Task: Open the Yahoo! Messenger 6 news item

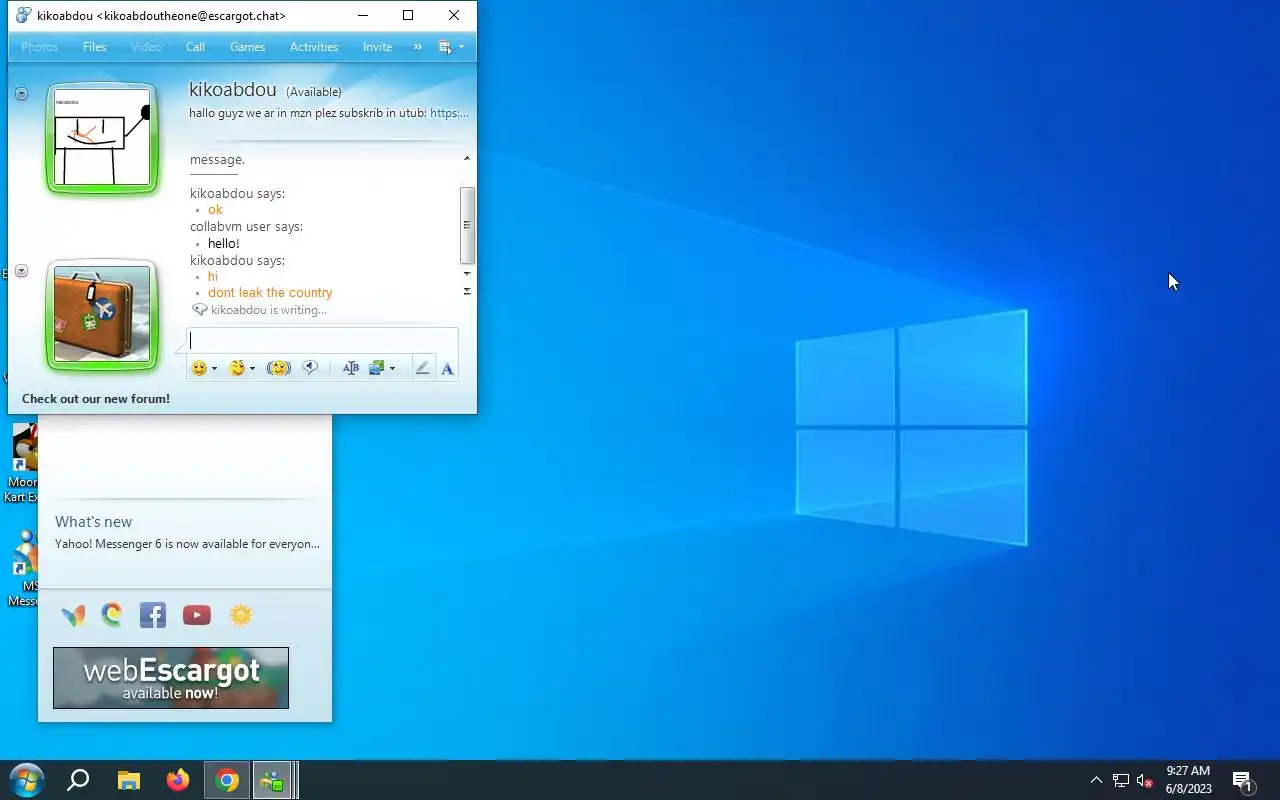Action: pyautogui.click(x=187, y=544)
